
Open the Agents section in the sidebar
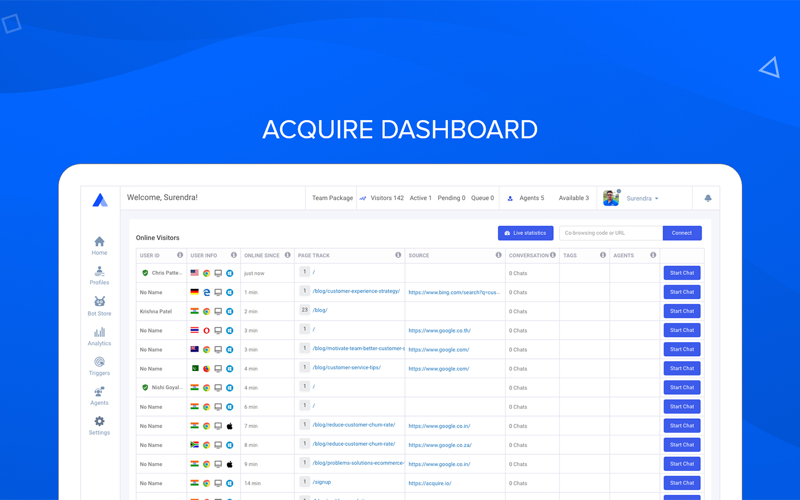(x=99, y=396)
